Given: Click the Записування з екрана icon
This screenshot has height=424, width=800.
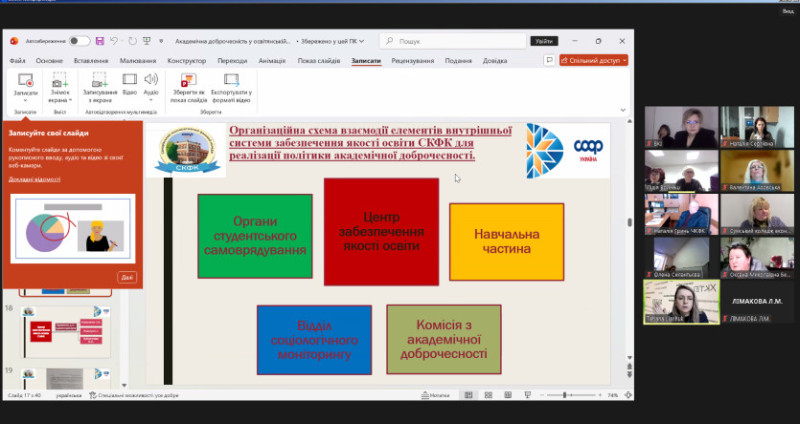Looking at the screenshot, I should point(102,82).
